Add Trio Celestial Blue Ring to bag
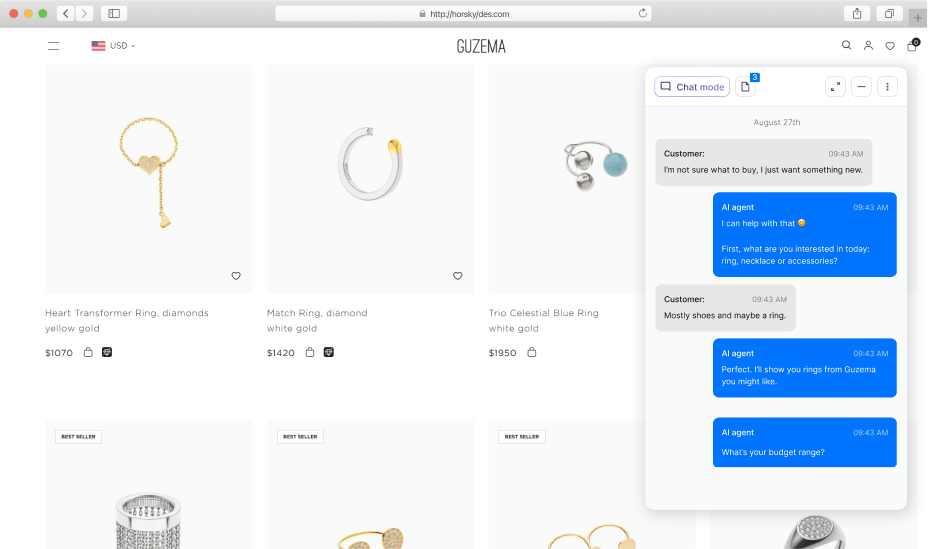 click(531, 352)
